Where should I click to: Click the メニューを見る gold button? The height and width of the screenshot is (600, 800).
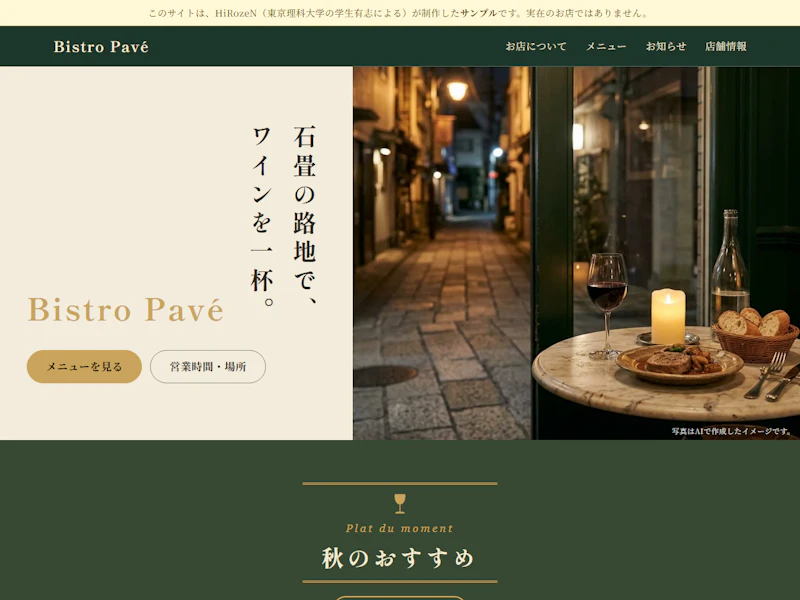(84, 366)
